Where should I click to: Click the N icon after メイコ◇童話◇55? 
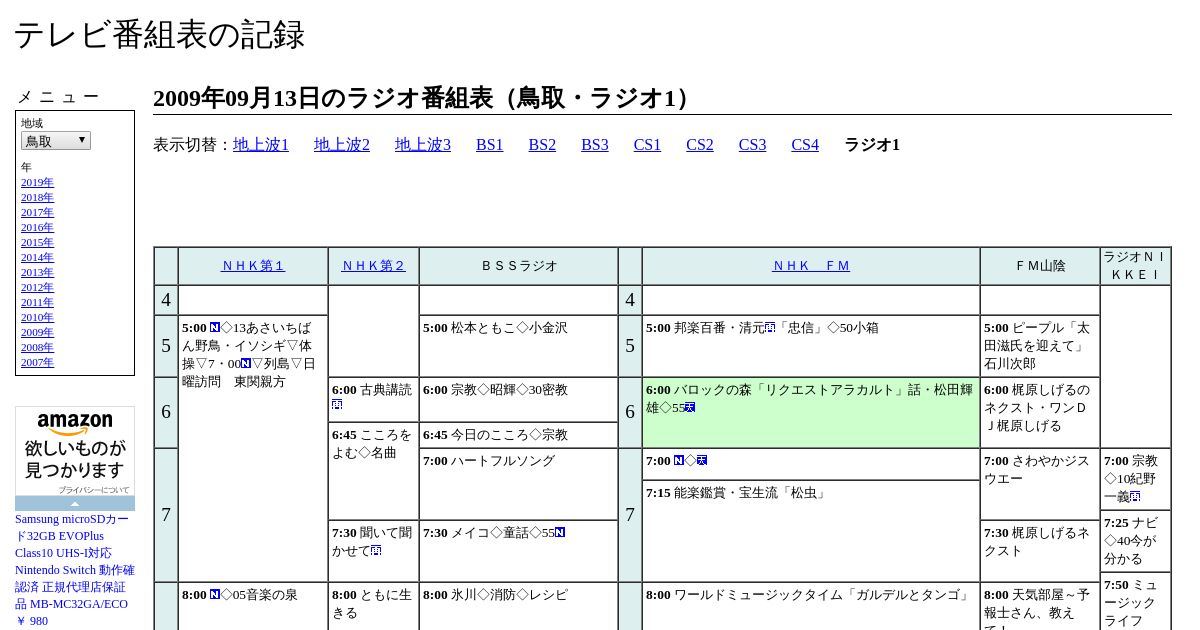pos(560,532)
